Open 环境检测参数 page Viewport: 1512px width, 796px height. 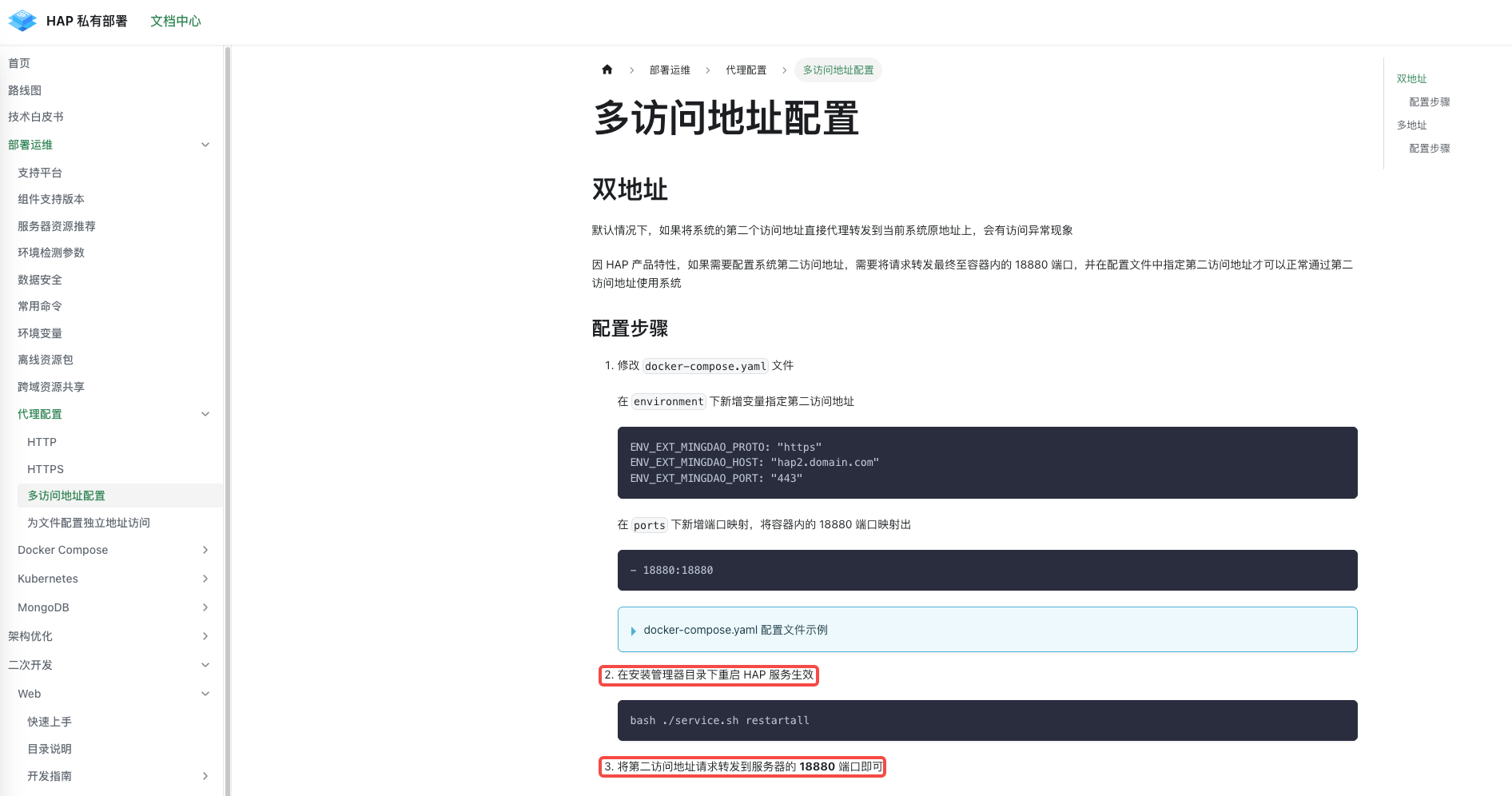tap(51, 253)
